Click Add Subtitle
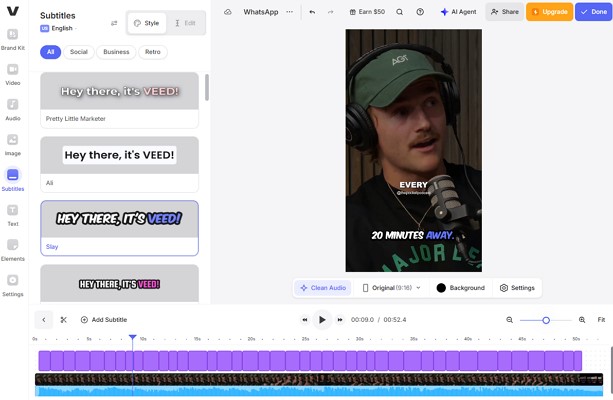The image size is (613, 400). 104,320
